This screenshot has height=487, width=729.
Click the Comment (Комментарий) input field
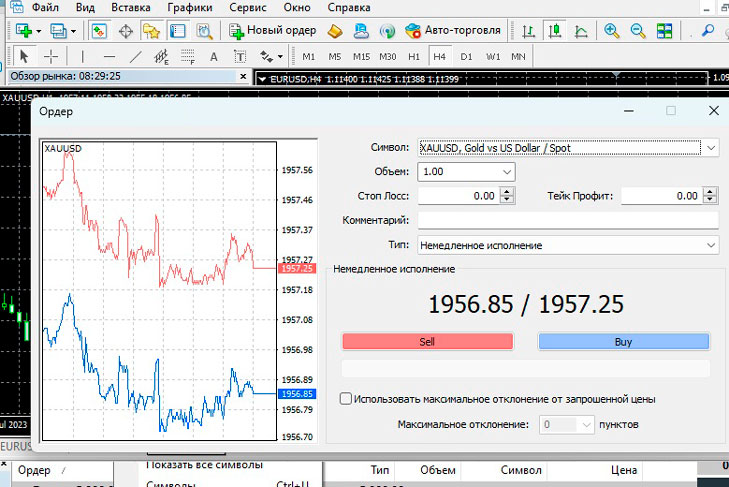point(568,220)
